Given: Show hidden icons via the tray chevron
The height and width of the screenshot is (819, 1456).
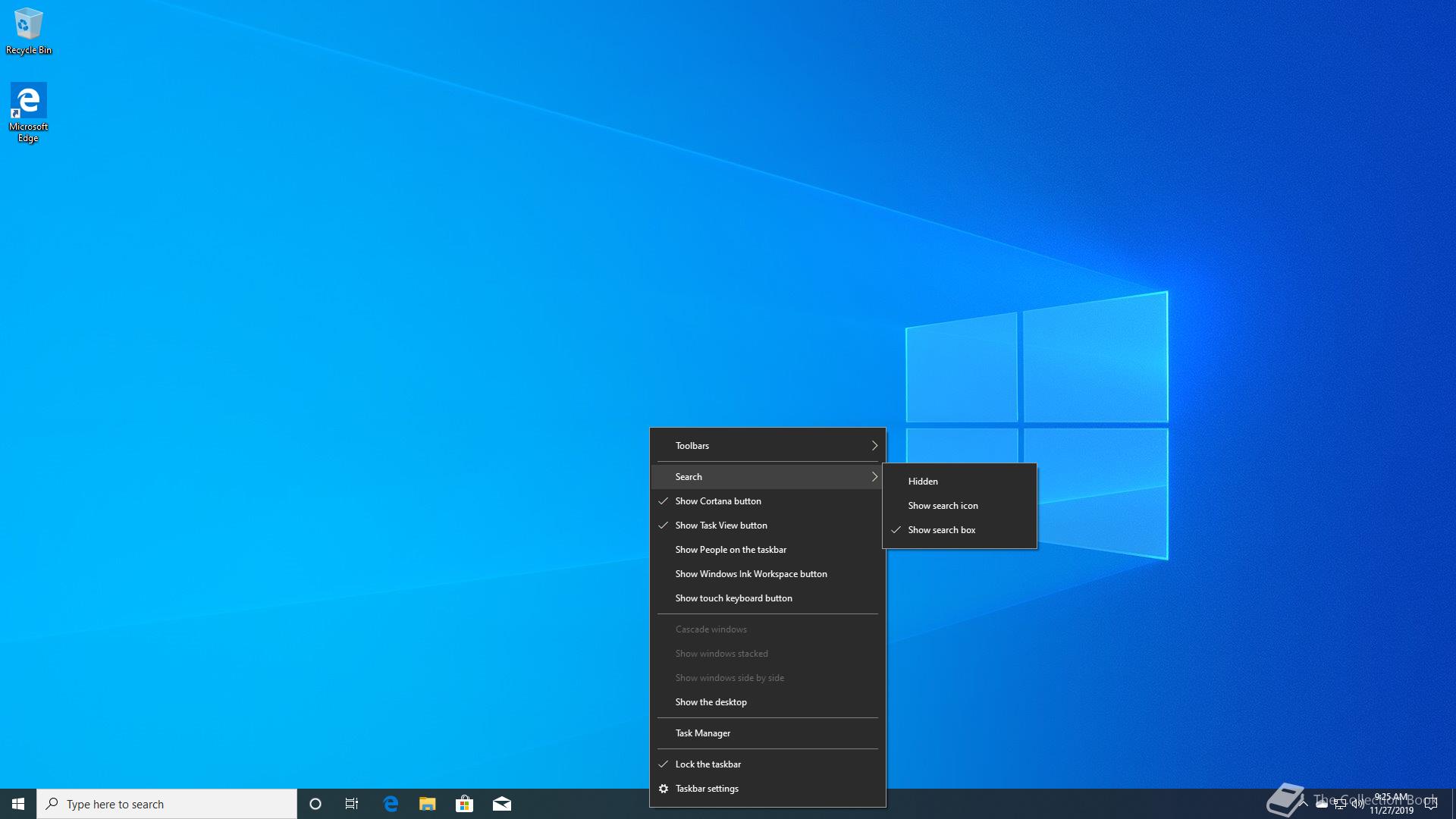Looking at the screenshot, I should click(1304, 804).
